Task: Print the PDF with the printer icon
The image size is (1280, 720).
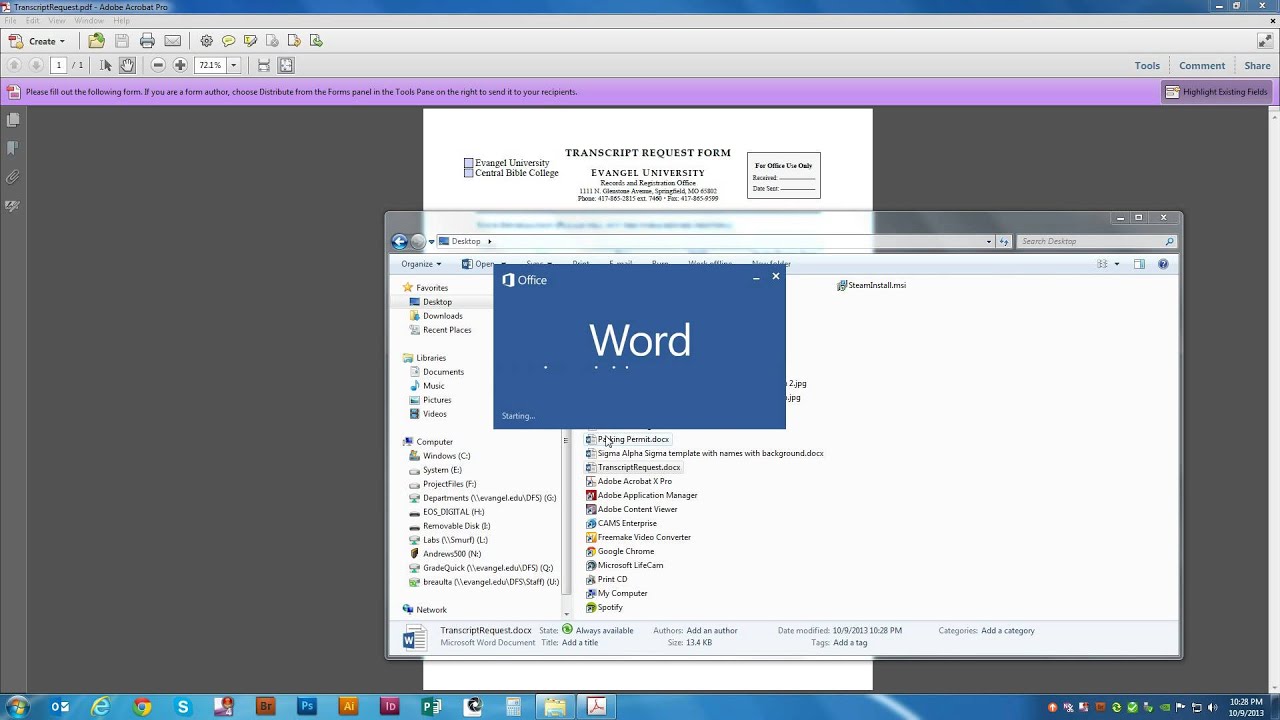Action: pyautogui.click(x=147, y=41)
